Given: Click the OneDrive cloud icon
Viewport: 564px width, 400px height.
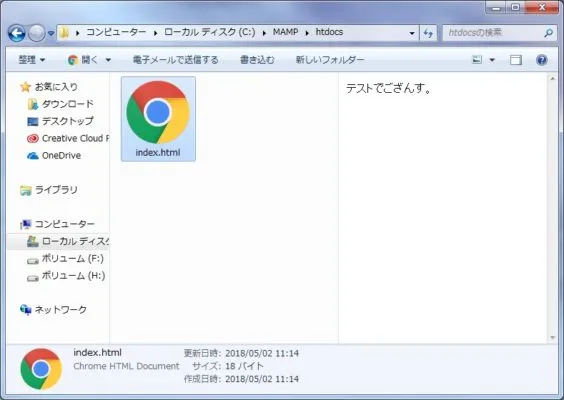Looking at the screenshot, I should (33, 156).
